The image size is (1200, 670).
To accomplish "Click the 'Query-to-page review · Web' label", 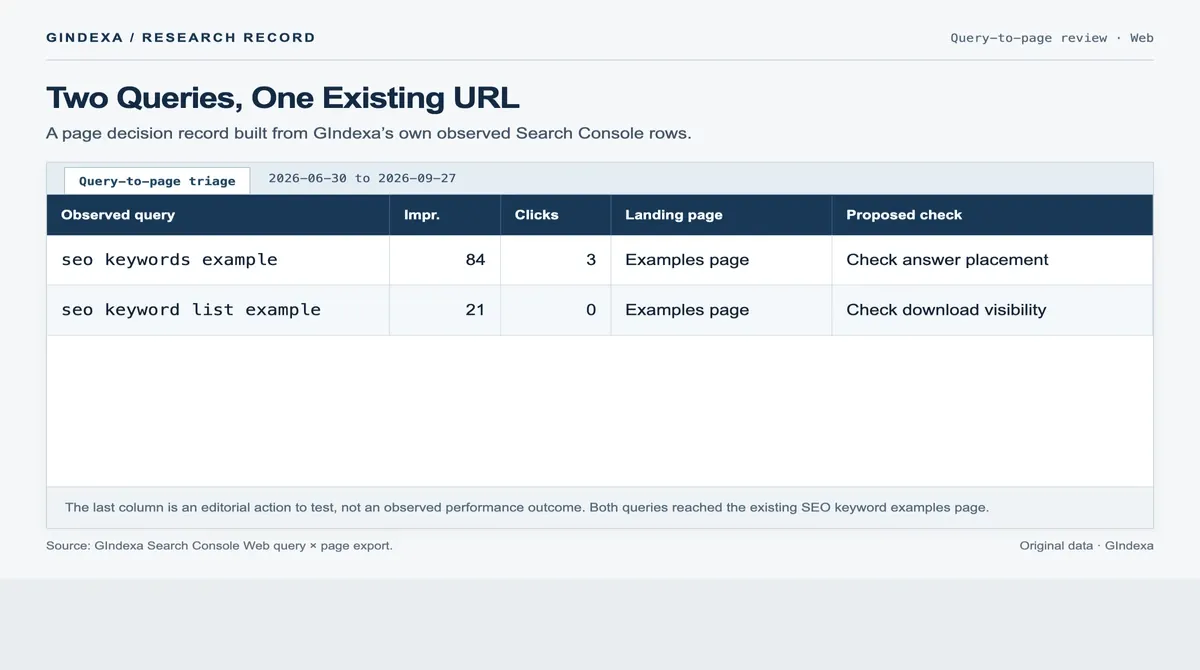I will 1052,38.
